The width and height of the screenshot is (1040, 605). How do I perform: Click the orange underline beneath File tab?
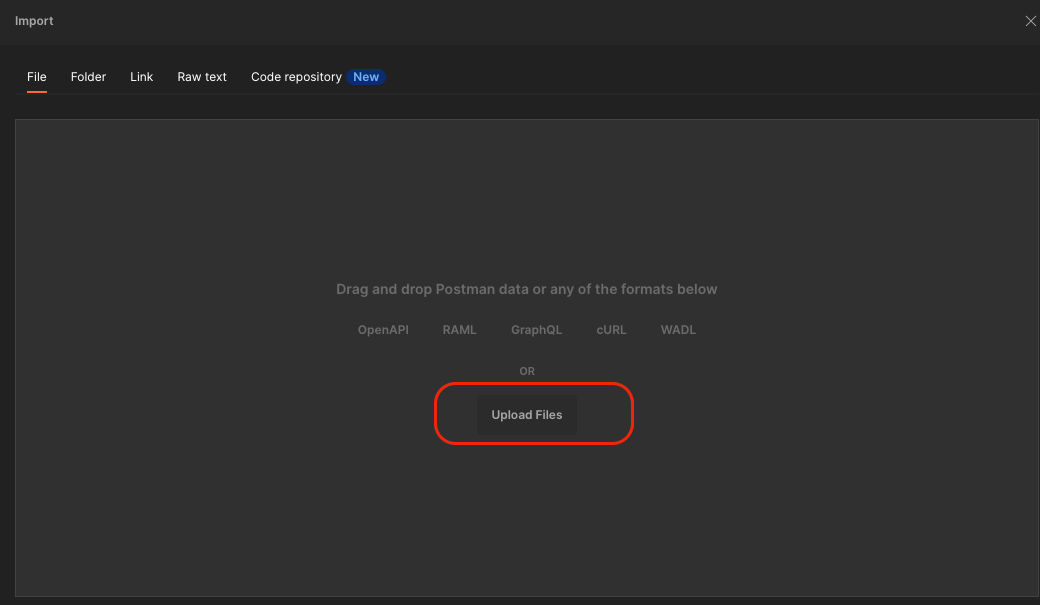pos(37,92)
